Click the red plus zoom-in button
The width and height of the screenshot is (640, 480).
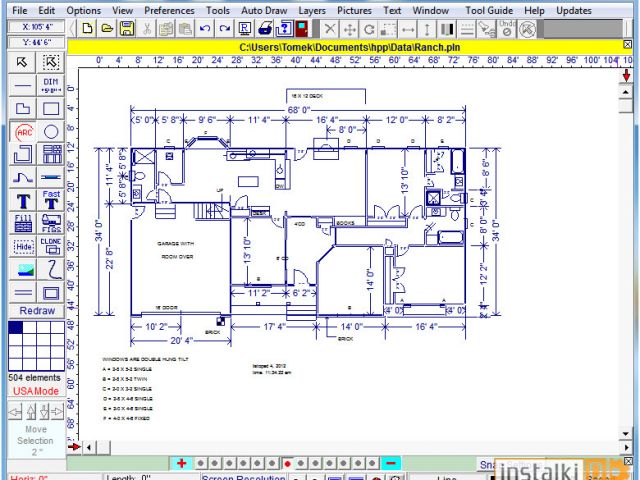pos(181,463)
